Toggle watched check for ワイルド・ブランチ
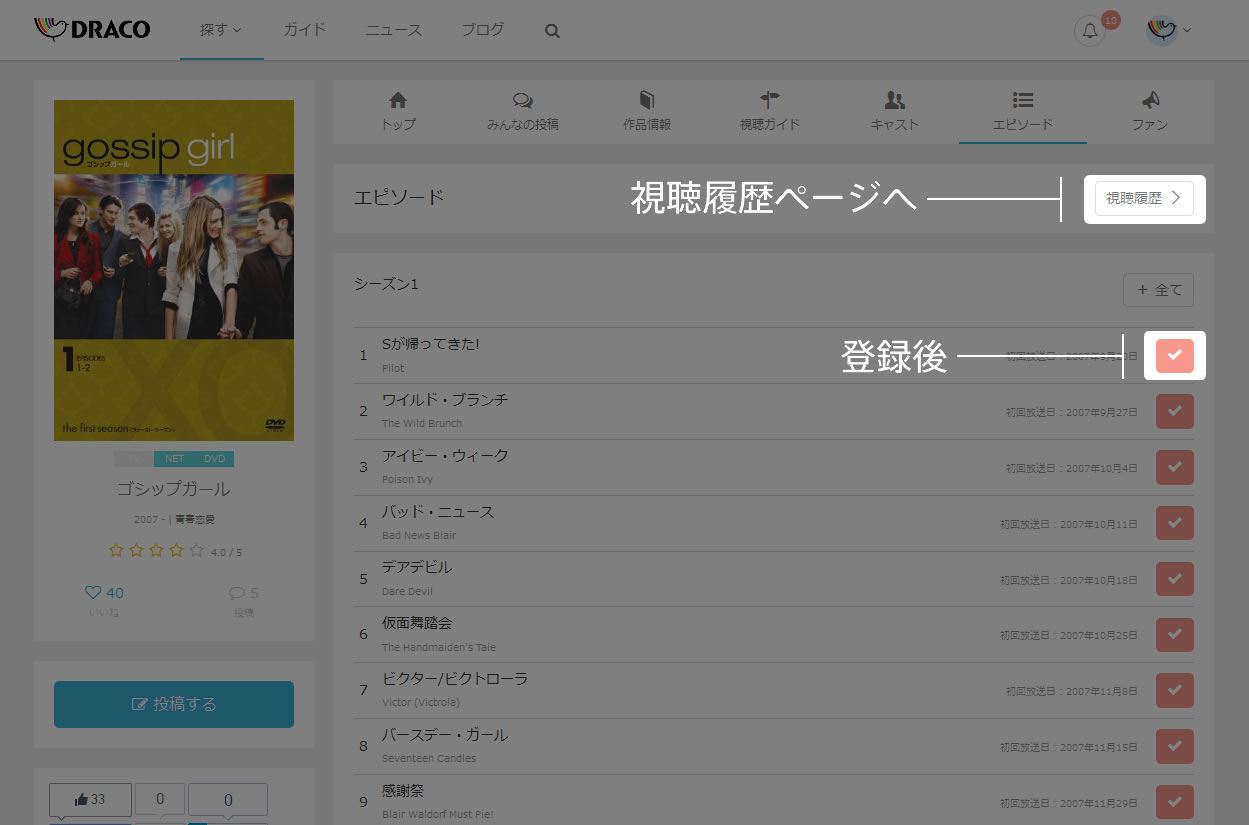This screenshot has width=1249, height=825. (1175, 411)
